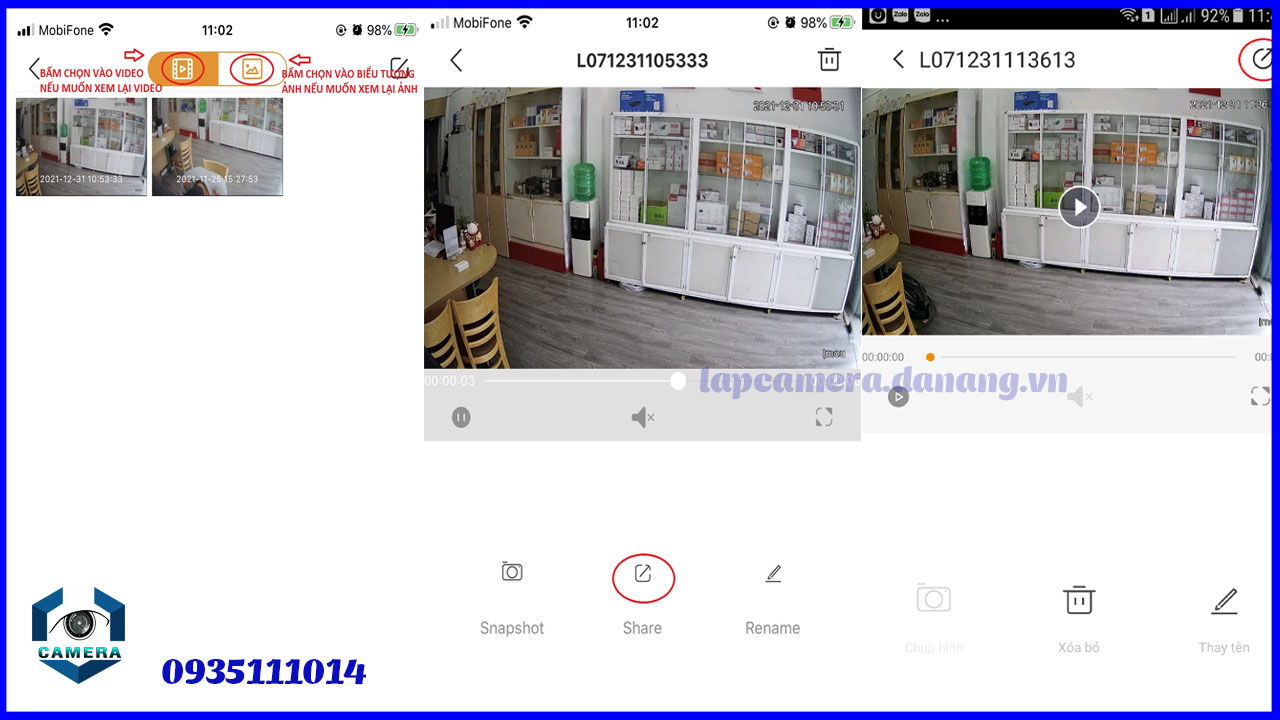This screenshot has width=1280, height=720.
Task: Switch to the video tab in the album
Action: tap(181, 68)
